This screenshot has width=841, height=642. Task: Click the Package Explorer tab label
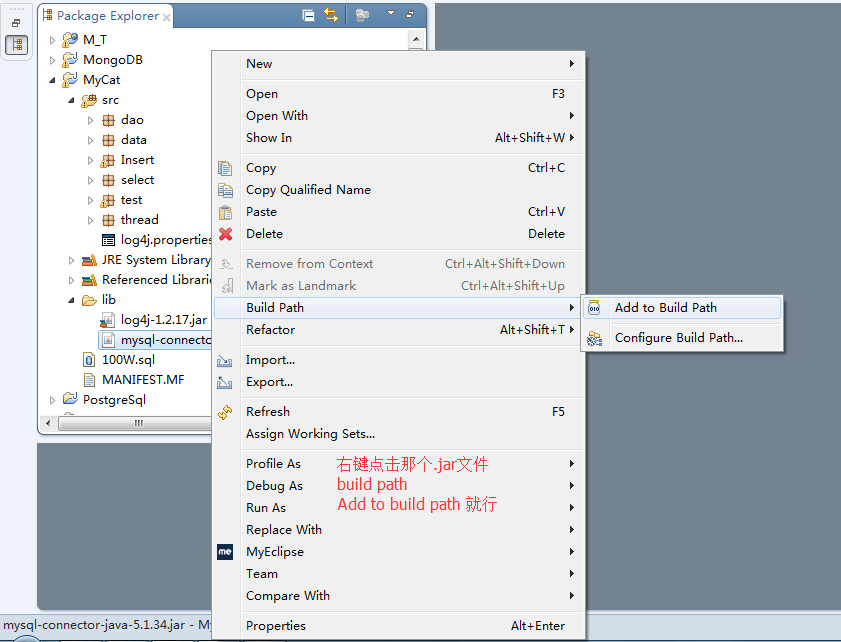pyautogui.click(x=107, y=16)
